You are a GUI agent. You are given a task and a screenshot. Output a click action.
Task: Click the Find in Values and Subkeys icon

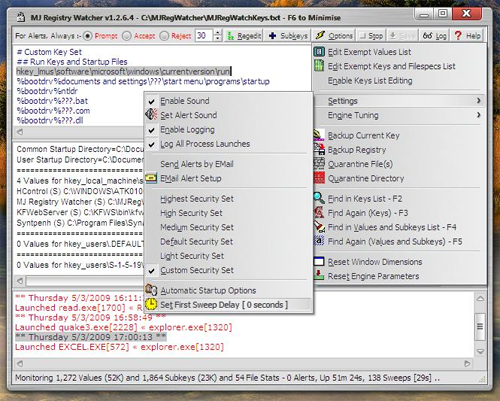pos(319,227)
